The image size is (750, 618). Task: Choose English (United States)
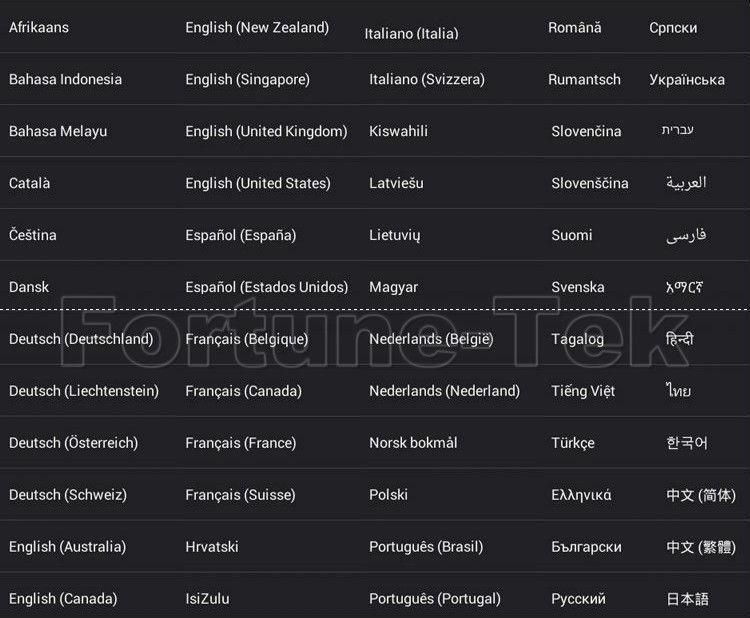[x=258, y=183]
